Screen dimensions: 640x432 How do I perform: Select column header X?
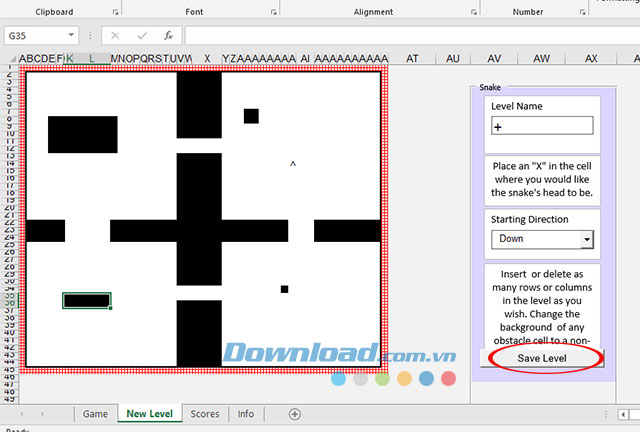[x=207, y=59]
